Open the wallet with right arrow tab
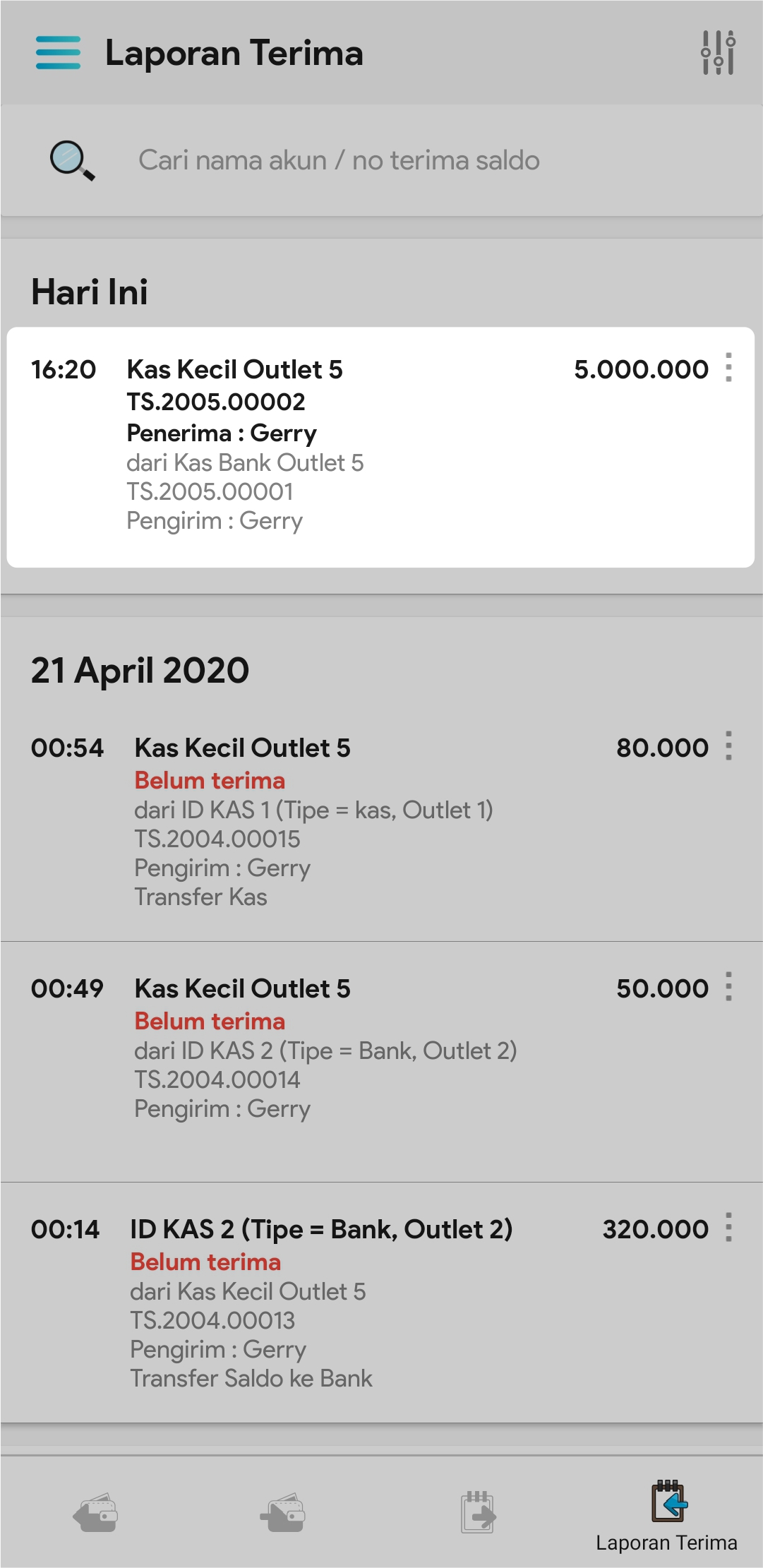The height and width of the screenshot is (1568, 763). (x=283, y=1514)
